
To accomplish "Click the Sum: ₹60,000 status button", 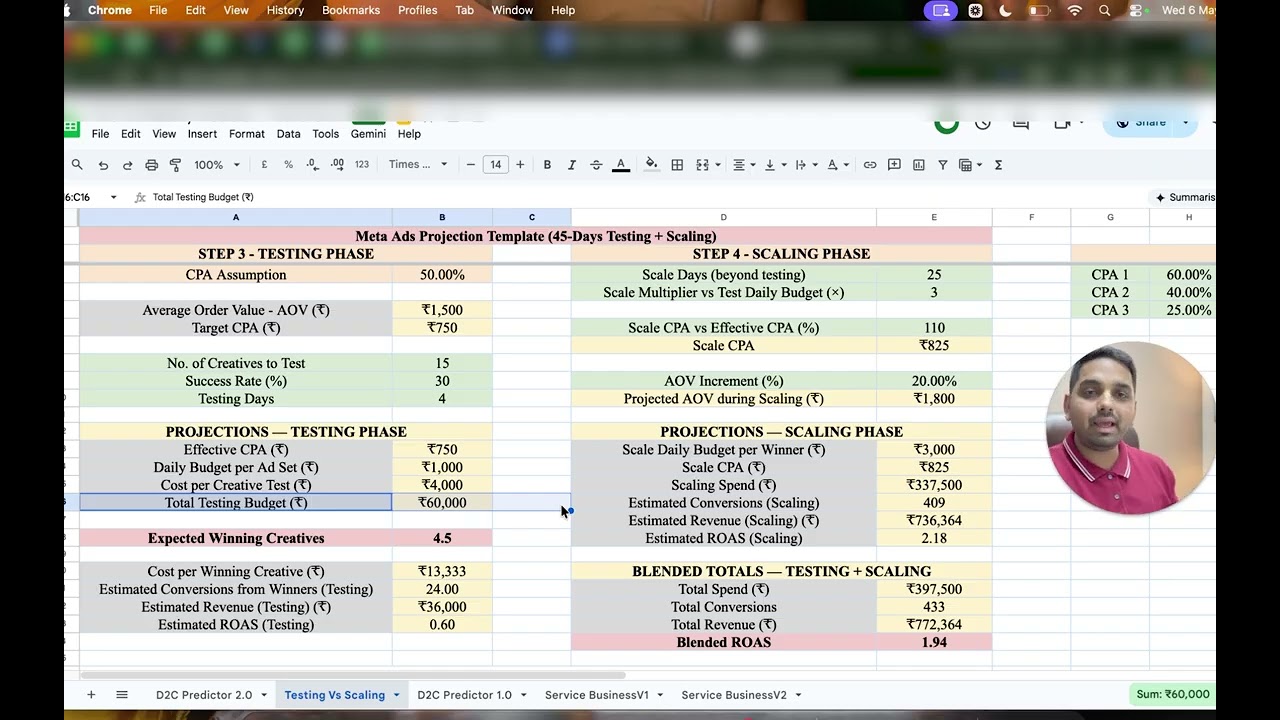I will [1173, 694].
